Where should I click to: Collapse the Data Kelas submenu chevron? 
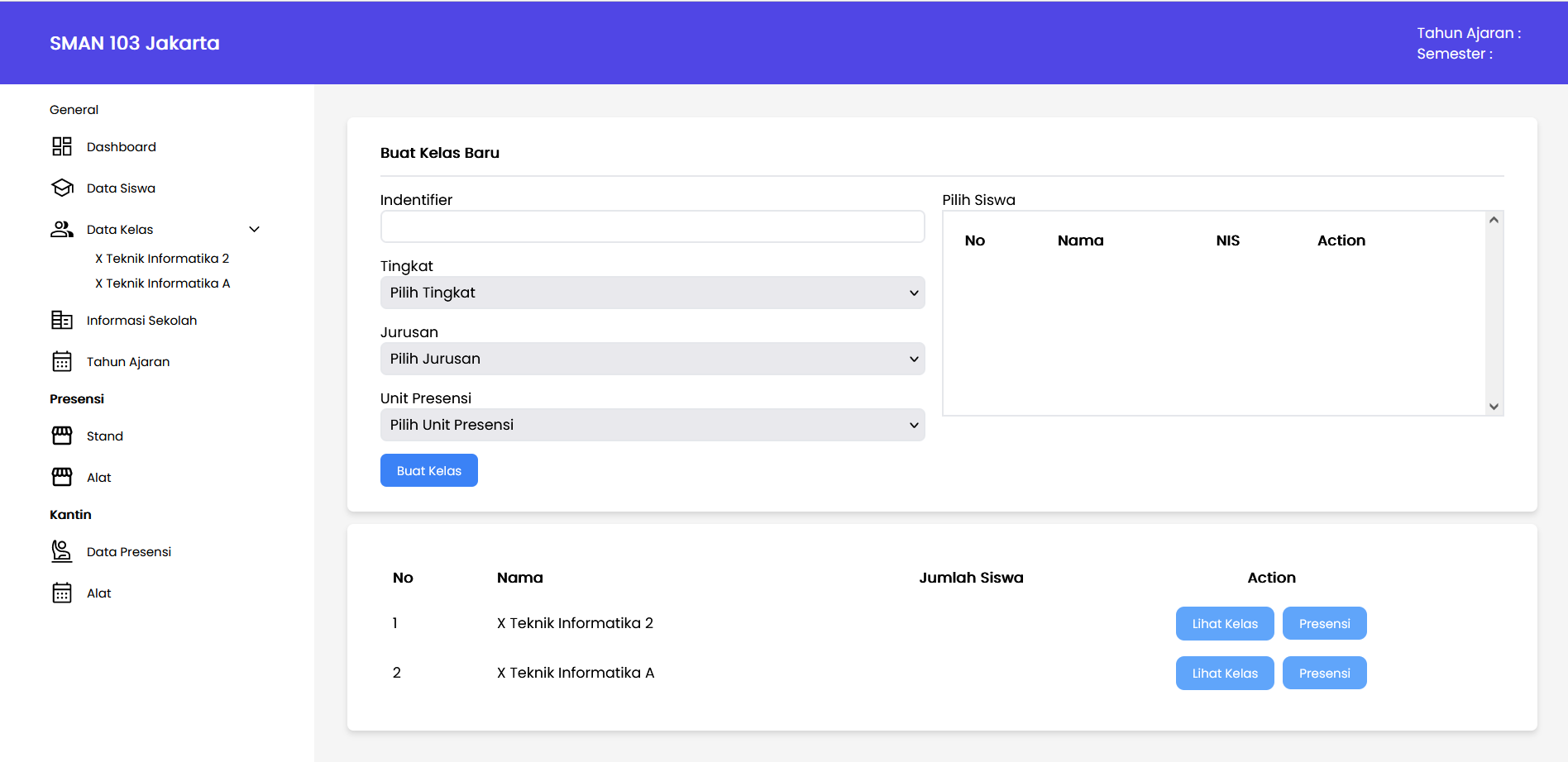(x=255, y=229)
